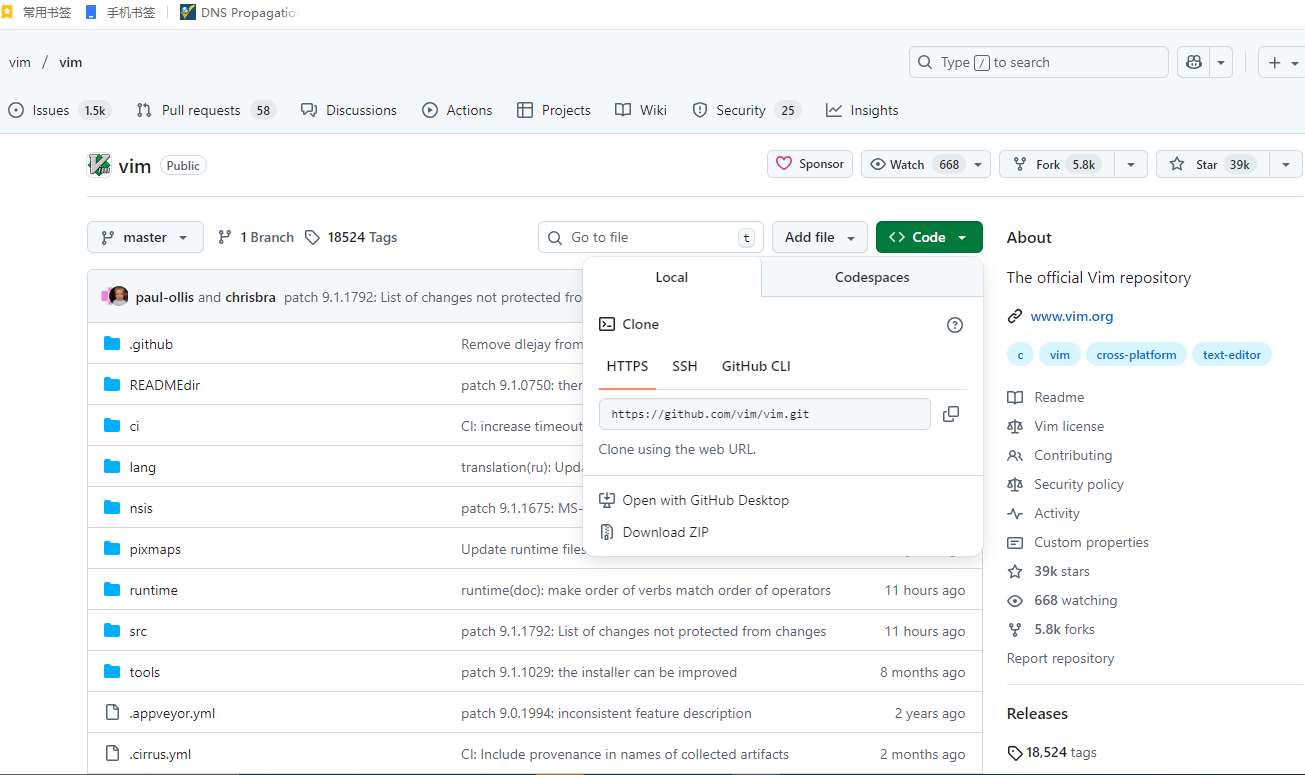Screen dimensions: 1305x775
Task: Click the Type / to search box
Action: click(1039, 62)
